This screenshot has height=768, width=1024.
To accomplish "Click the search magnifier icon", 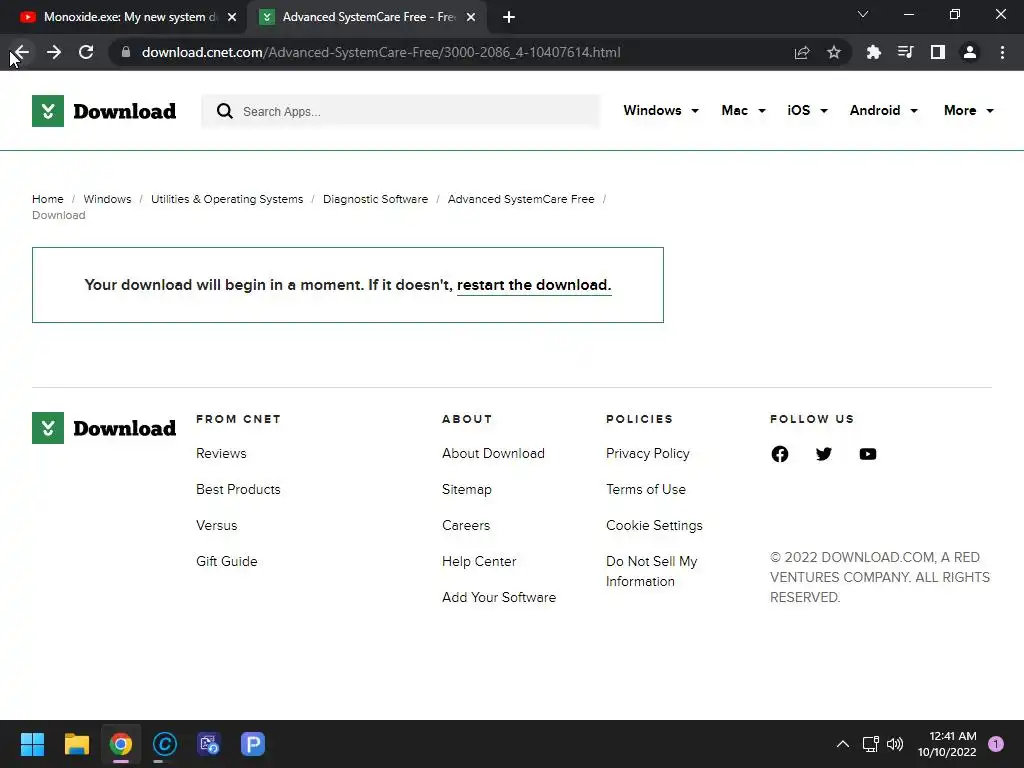I will [225, 111].
